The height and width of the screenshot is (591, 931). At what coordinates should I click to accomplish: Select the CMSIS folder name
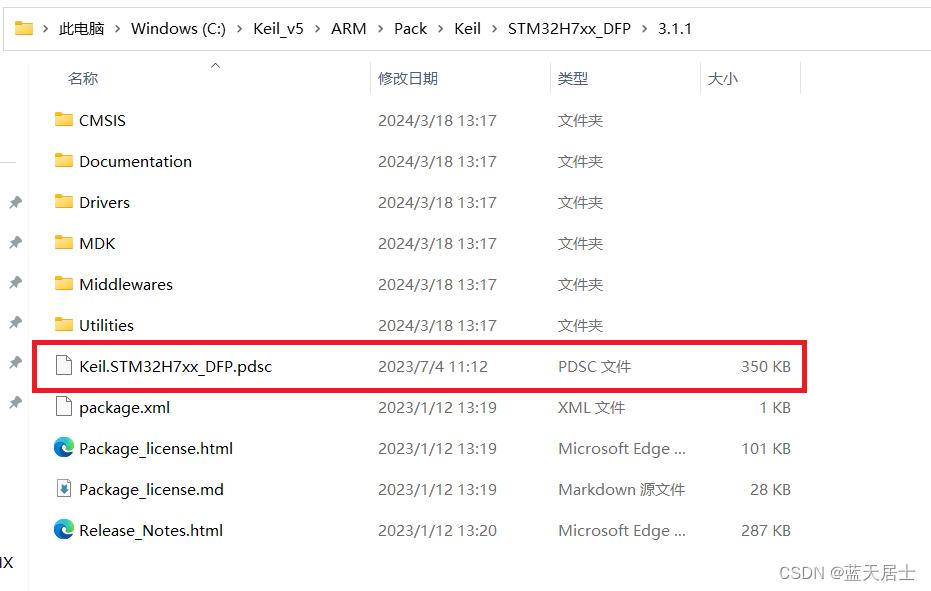(102, 121)
